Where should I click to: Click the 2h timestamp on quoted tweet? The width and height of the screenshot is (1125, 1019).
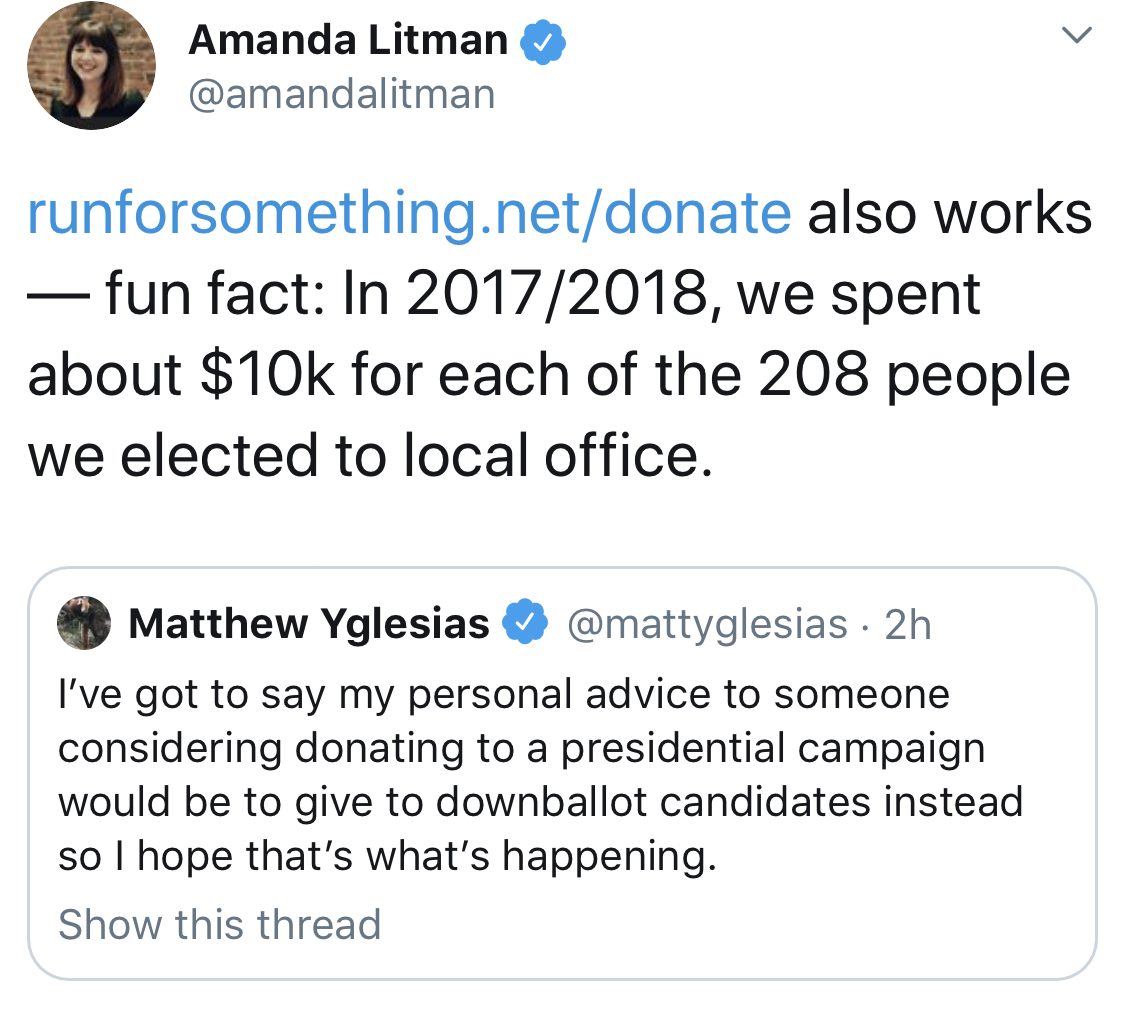click(x=908, y=624)
